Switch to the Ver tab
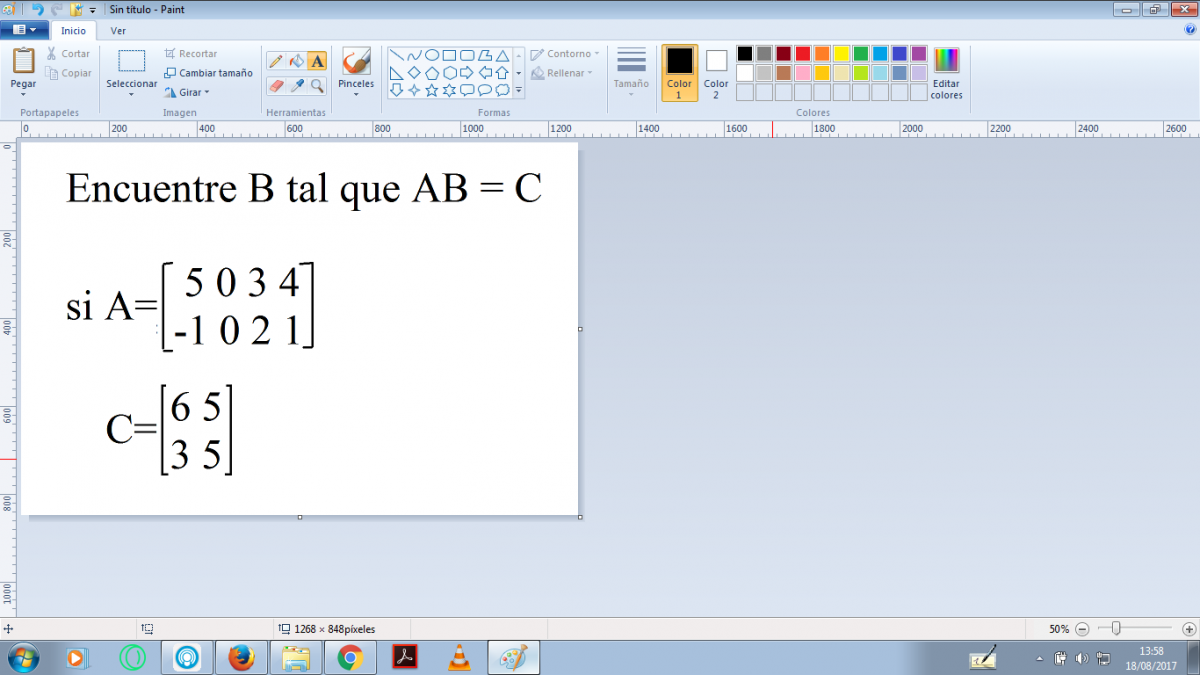The height and width of the screenshot is (675, 1200). (118, 30)
